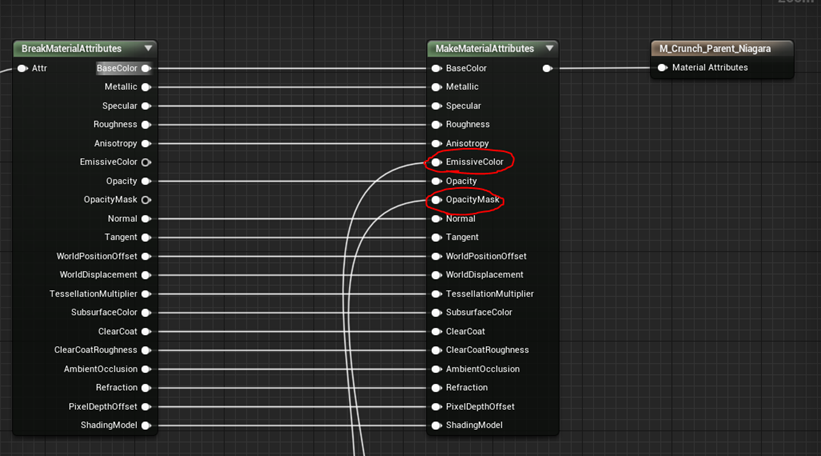The image size is (821, 456).
Task: Click BreakMaterialAttributes Refraction output pin
Action: tap(147, 388)
